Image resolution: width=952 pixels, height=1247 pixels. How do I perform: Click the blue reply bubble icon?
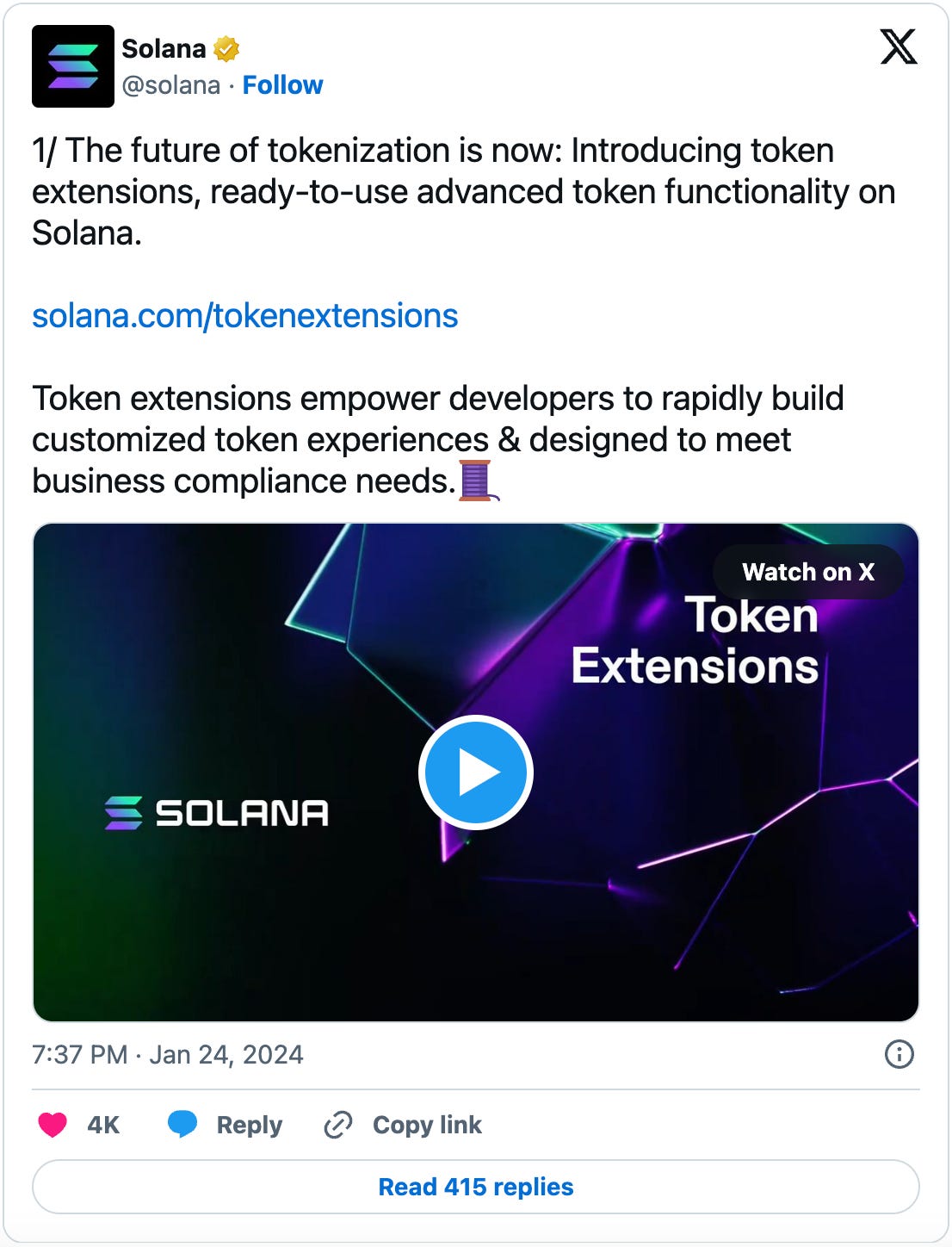(183, 1125)
